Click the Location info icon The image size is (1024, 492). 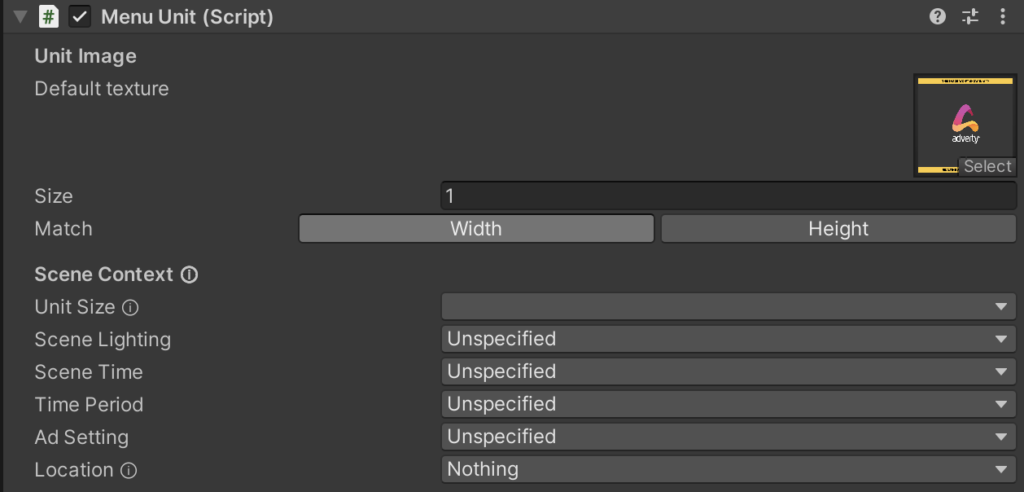127,470
